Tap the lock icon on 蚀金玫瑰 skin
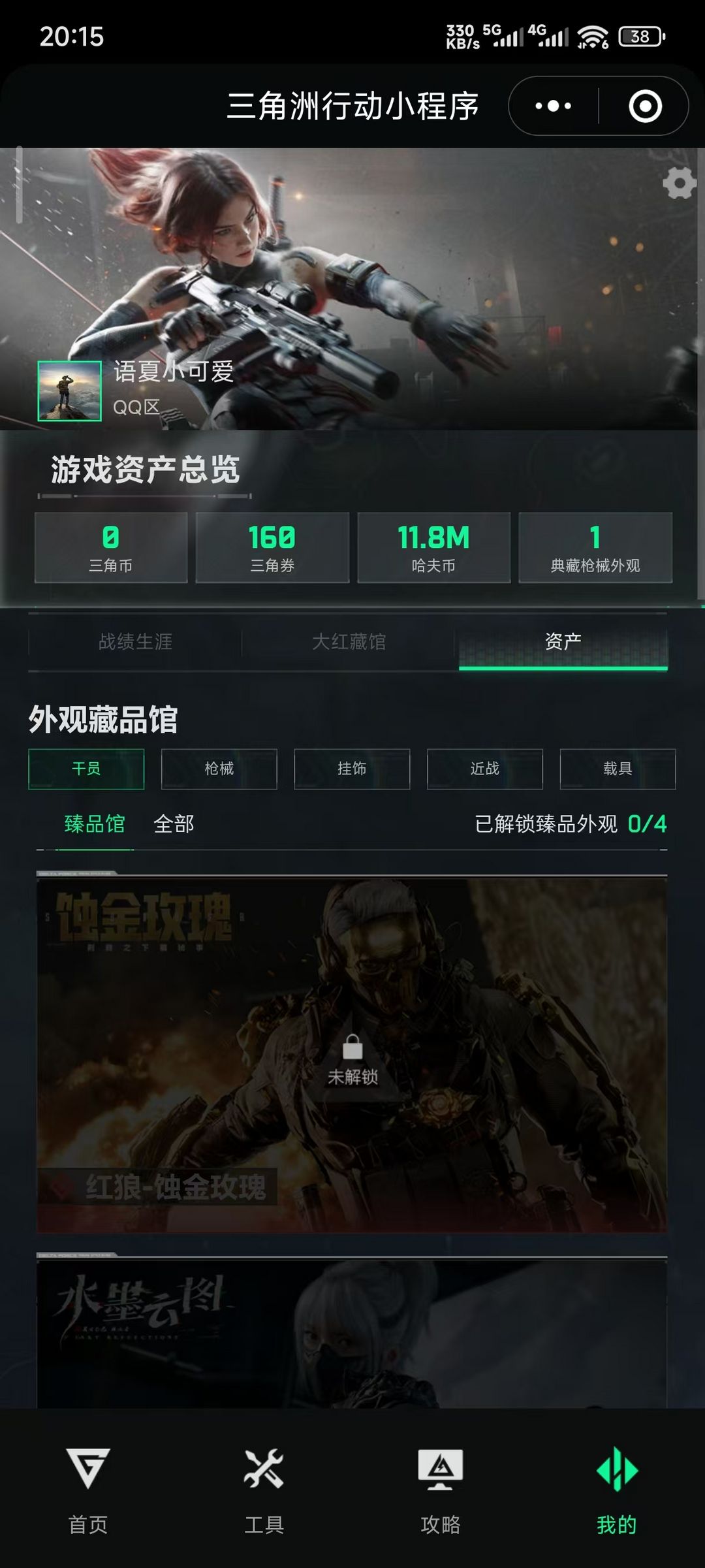Viewport: 705px width, 1568px height. point(352,1047)
